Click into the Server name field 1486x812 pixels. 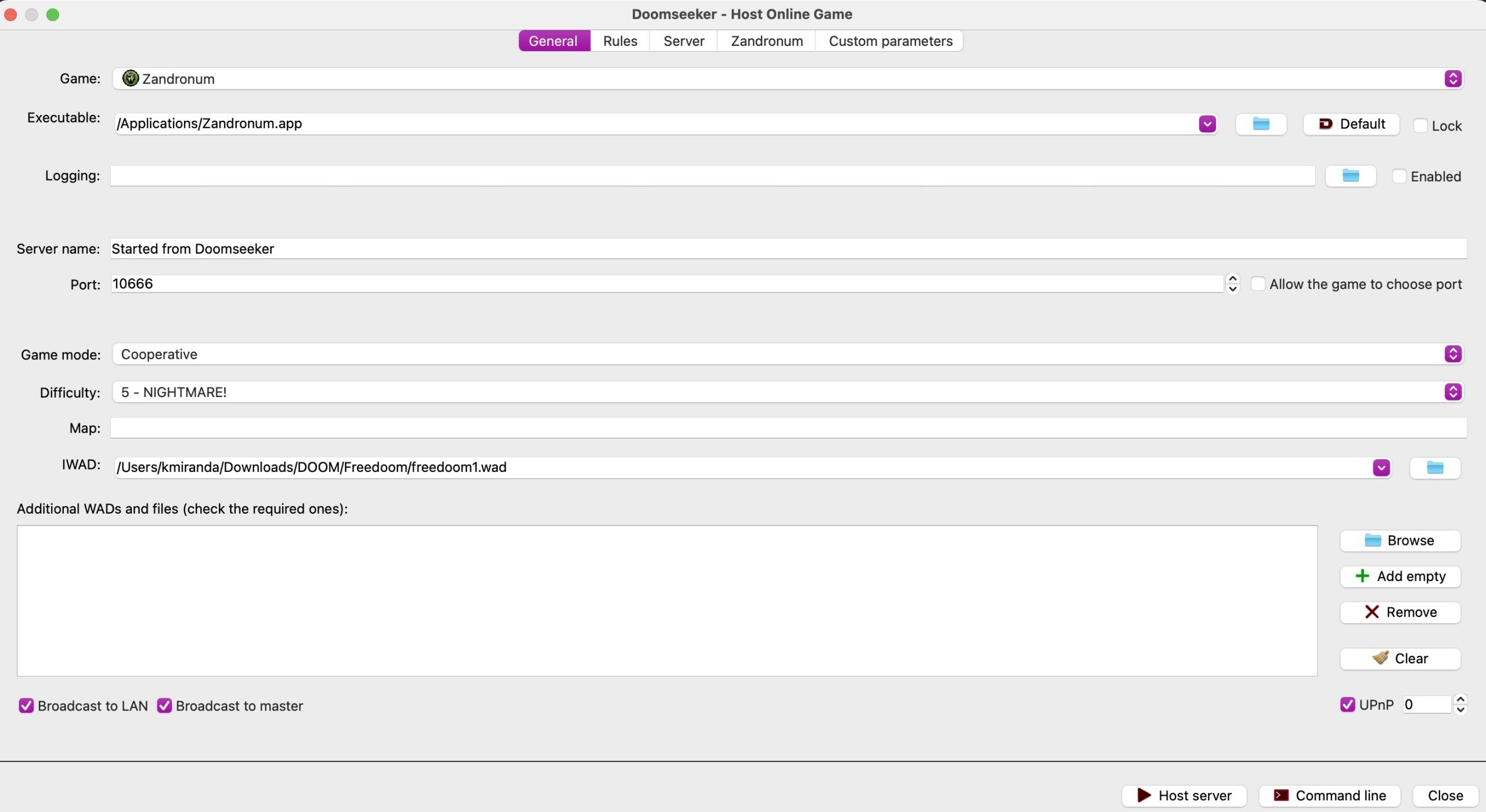[x=788, y=249]
